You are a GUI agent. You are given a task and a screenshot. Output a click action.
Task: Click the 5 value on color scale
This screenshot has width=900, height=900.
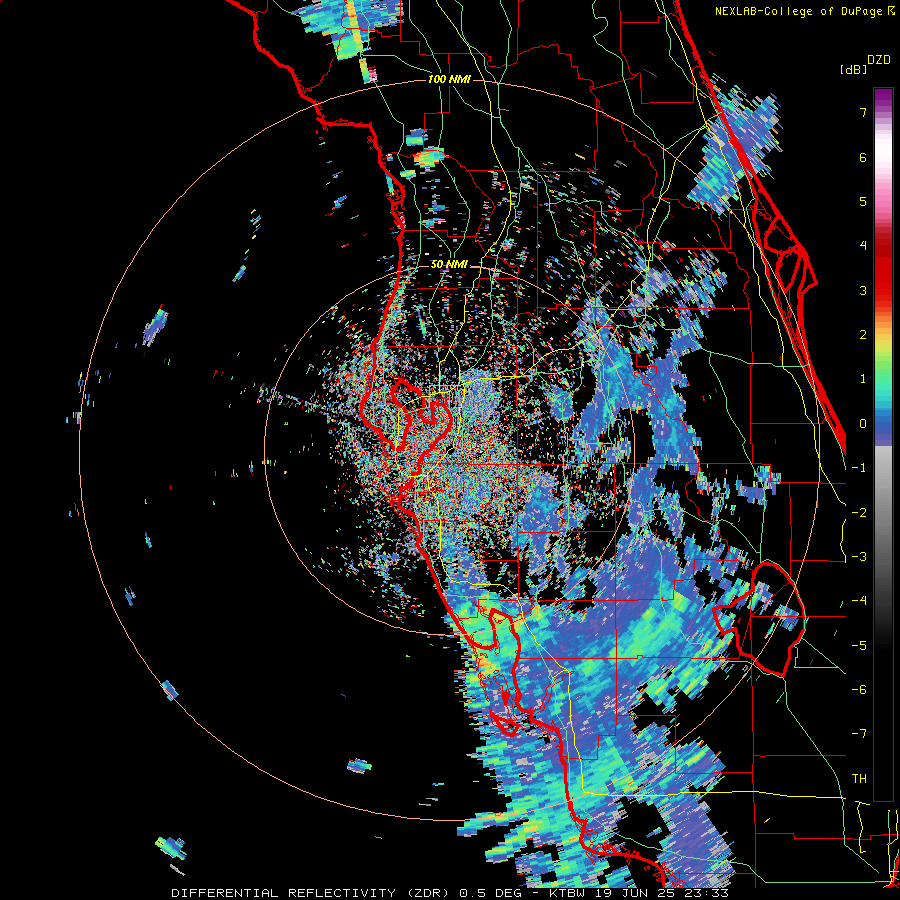[863, 201]
